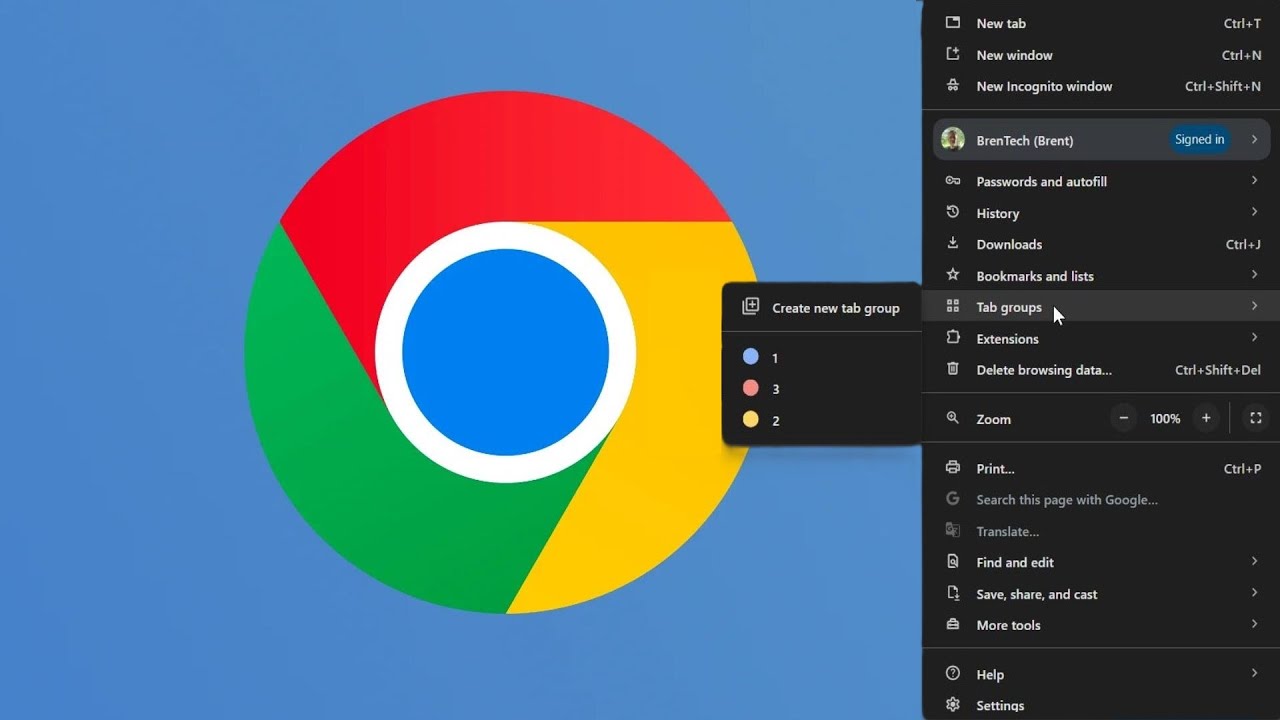Screen dimensions: 1280x720
Task: Click the 100% zoom value
Action: [x=1165, y=419]
